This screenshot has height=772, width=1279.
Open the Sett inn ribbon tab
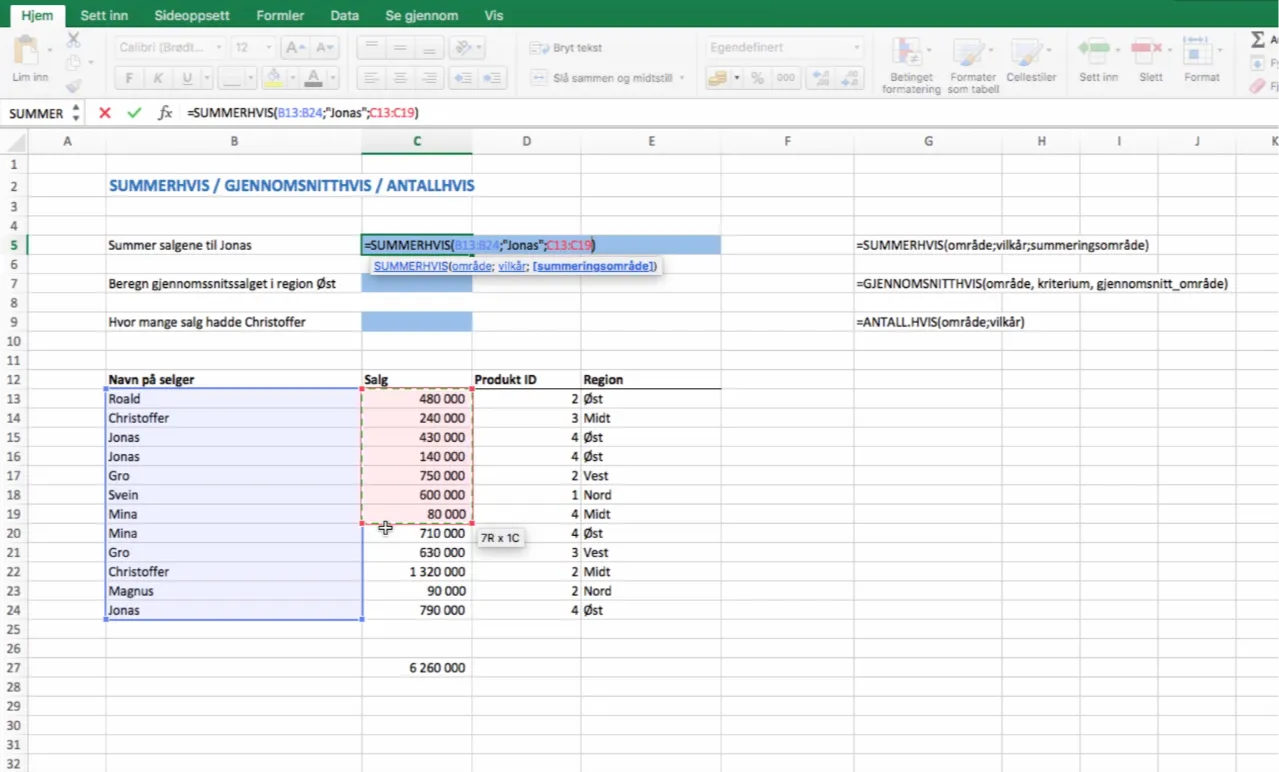(105, 16)
